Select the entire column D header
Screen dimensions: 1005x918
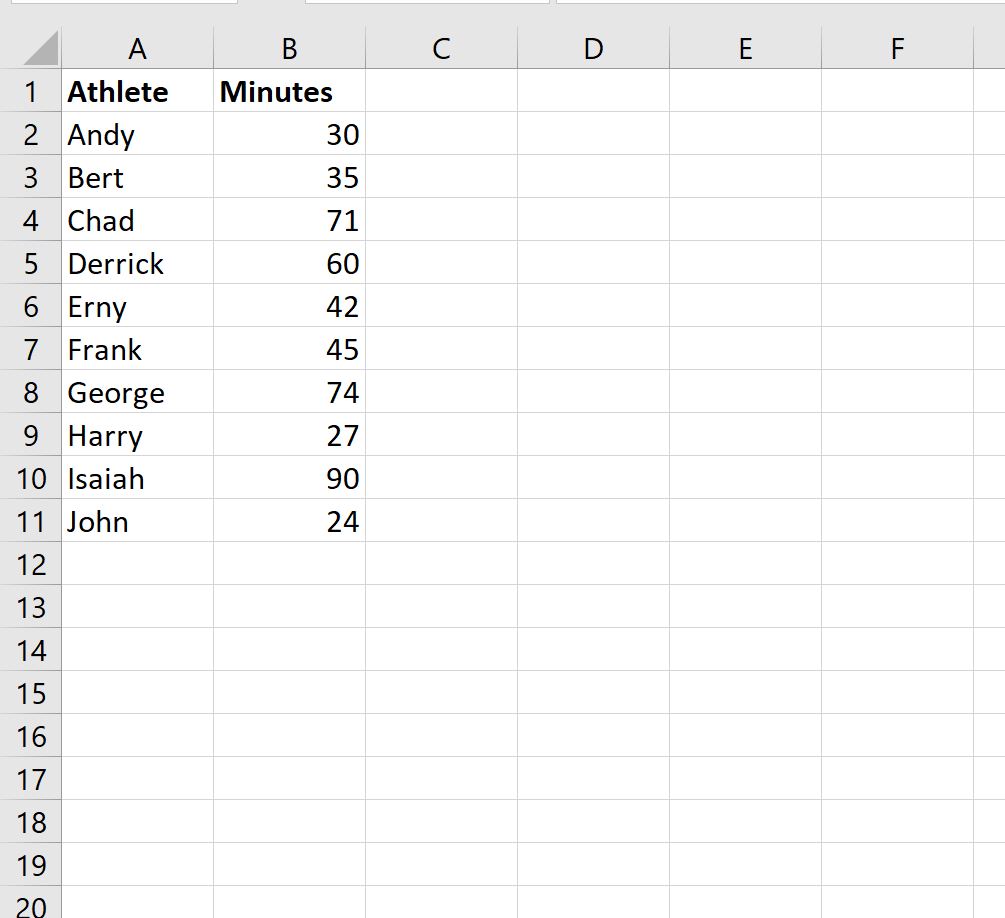(593, 47)
